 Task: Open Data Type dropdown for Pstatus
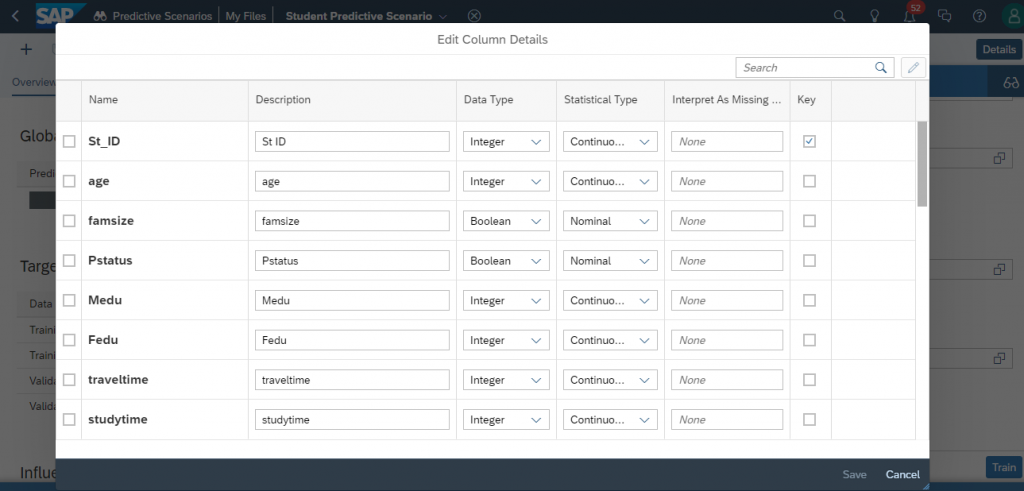[506, 261]
